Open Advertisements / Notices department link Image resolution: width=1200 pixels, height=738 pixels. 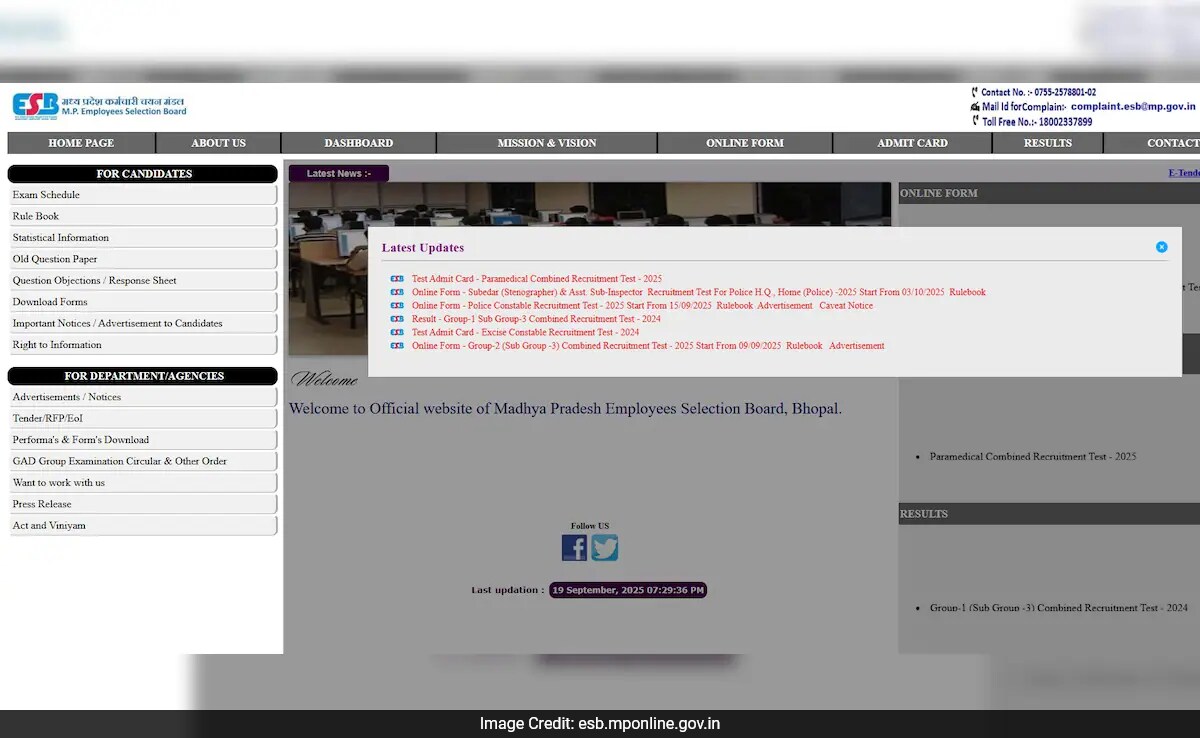coord(143,397)
